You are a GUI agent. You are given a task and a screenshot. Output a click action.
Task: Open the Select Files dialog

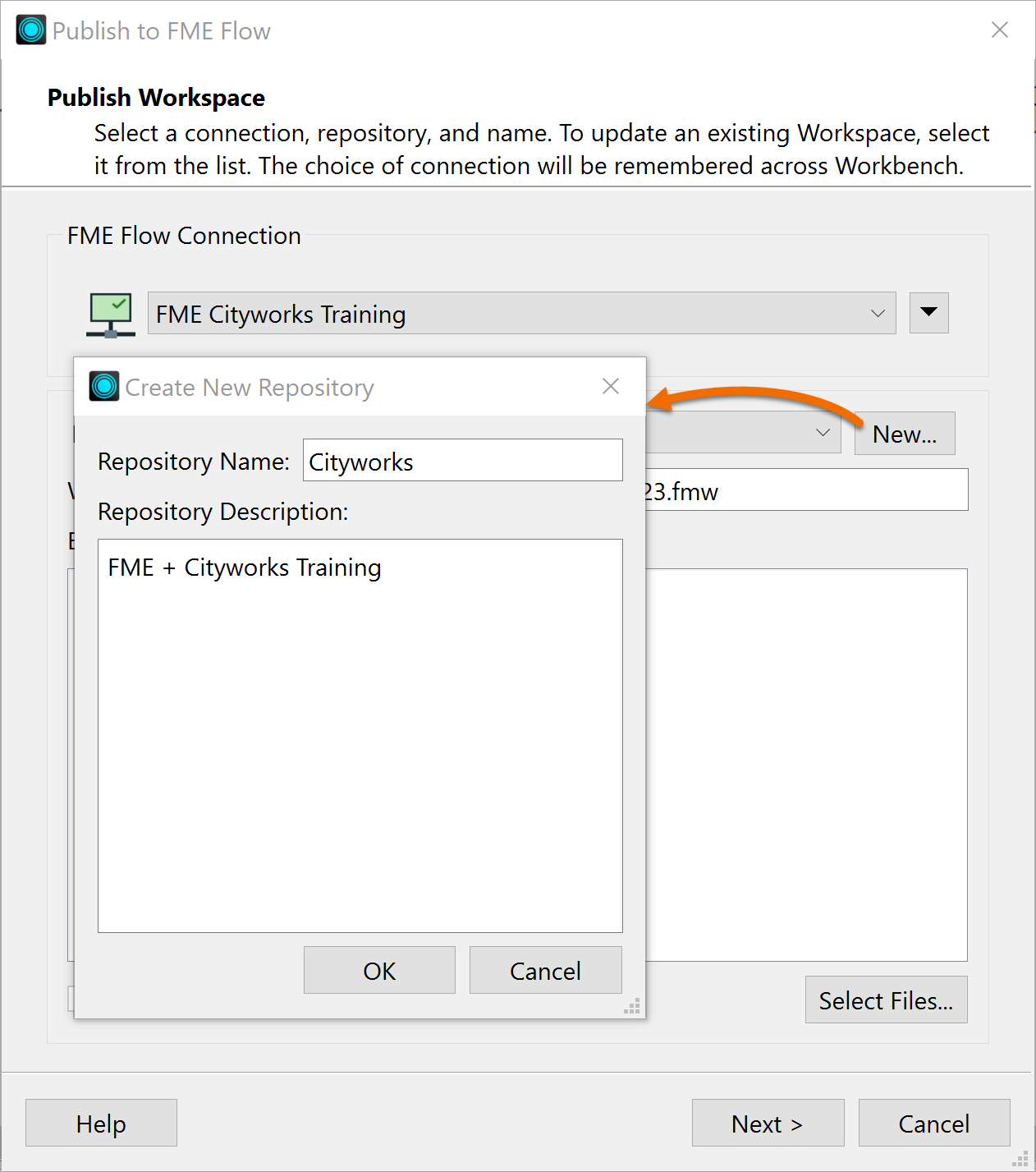click(x=886, y=1000)
